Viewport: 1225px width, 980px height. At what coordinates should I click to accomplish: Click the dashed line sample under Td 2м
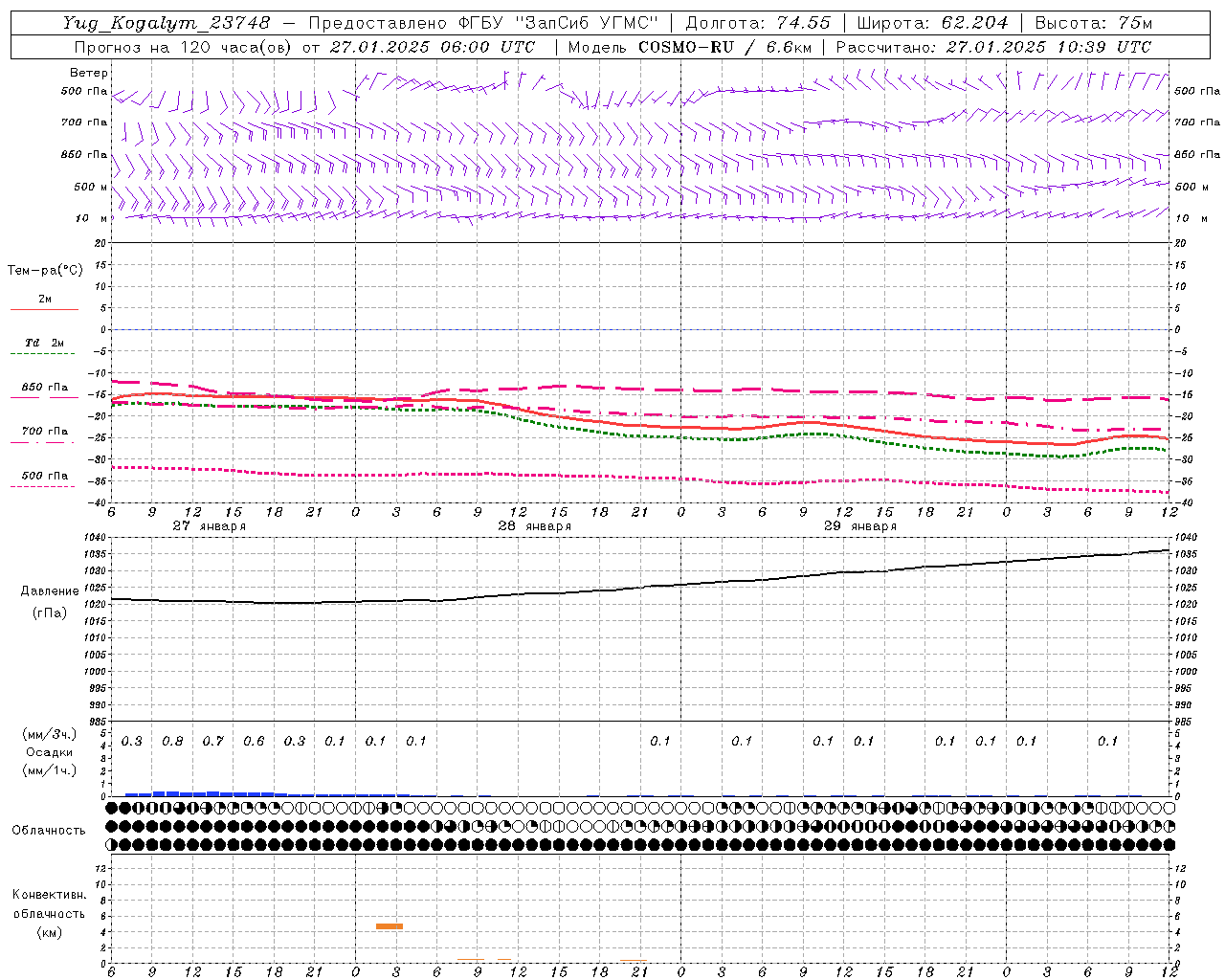44,354
